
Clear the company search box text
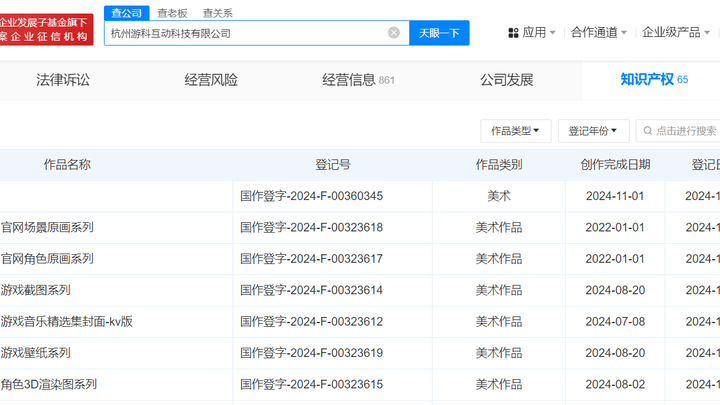coord(394,33)
